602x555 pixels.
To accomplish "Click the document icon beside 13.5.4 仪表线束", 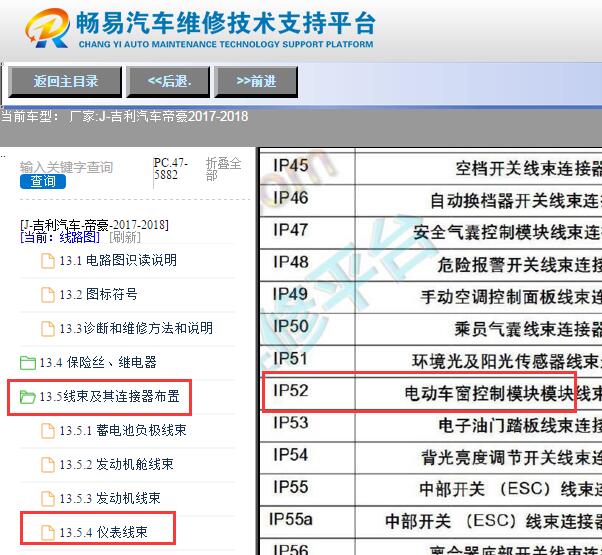I will (48, 532).
